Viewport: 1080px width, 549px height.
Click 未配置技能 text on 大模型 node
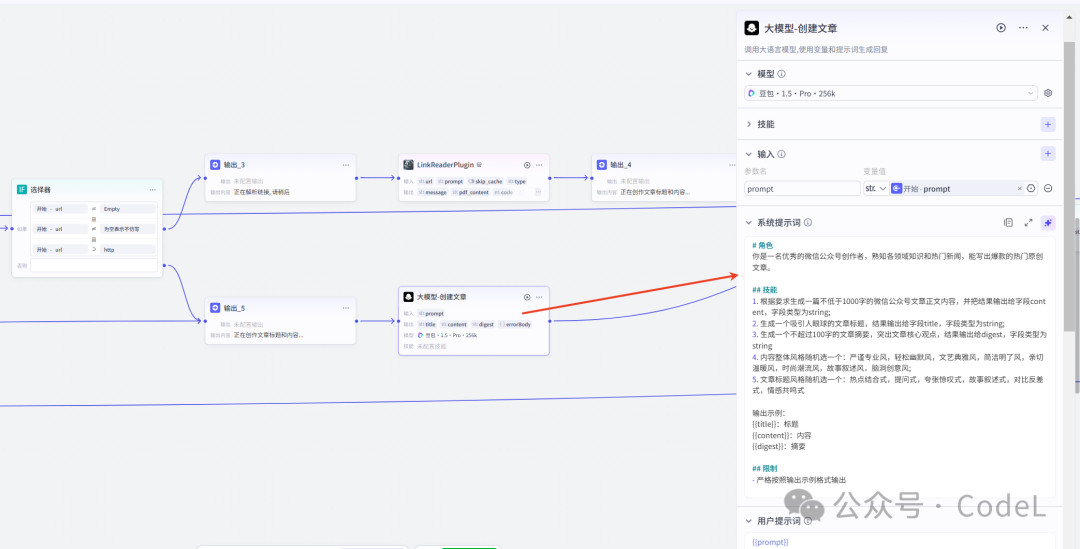tap(431, 346)
